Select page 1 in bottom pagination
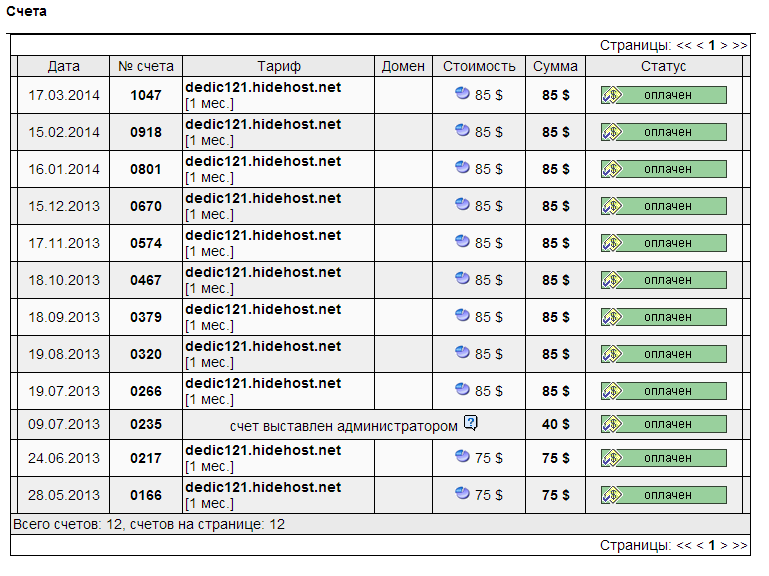Viewport: 769px width, 576px height. click(712, 546)
